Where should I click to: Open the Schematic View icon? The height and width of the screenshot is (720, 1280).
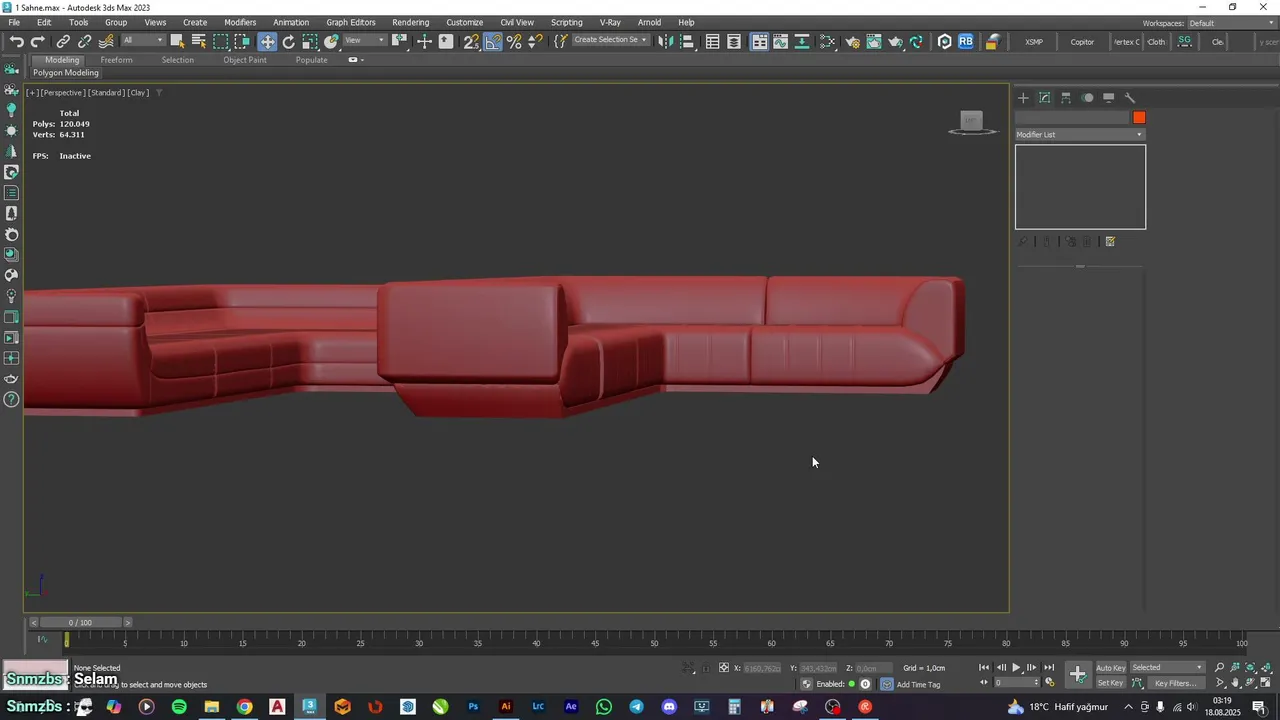tap(828, 41)
